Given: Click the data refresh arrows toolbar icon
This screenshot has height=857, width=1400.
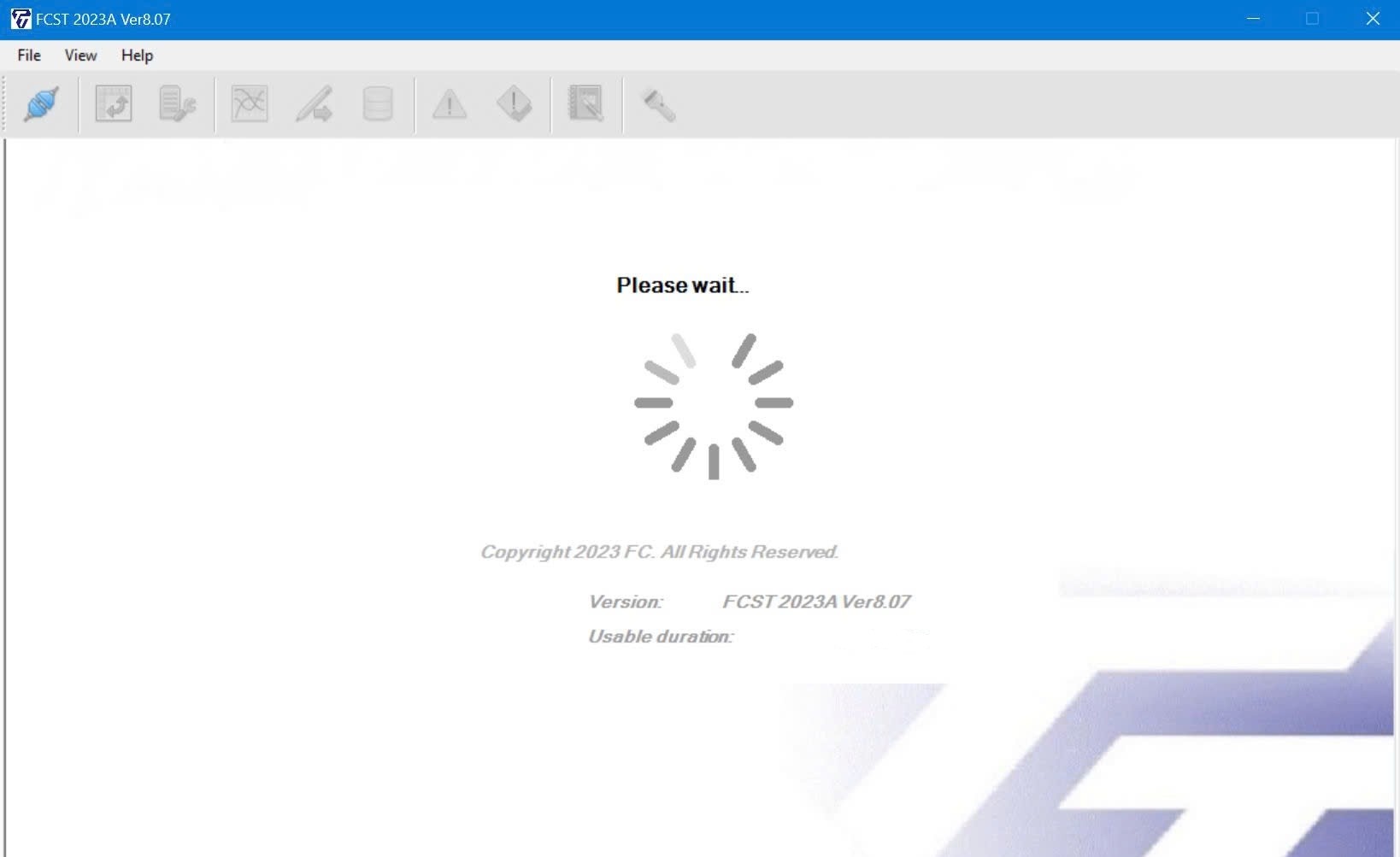Looking at the screenshot, I should click(x=114, y=104).
